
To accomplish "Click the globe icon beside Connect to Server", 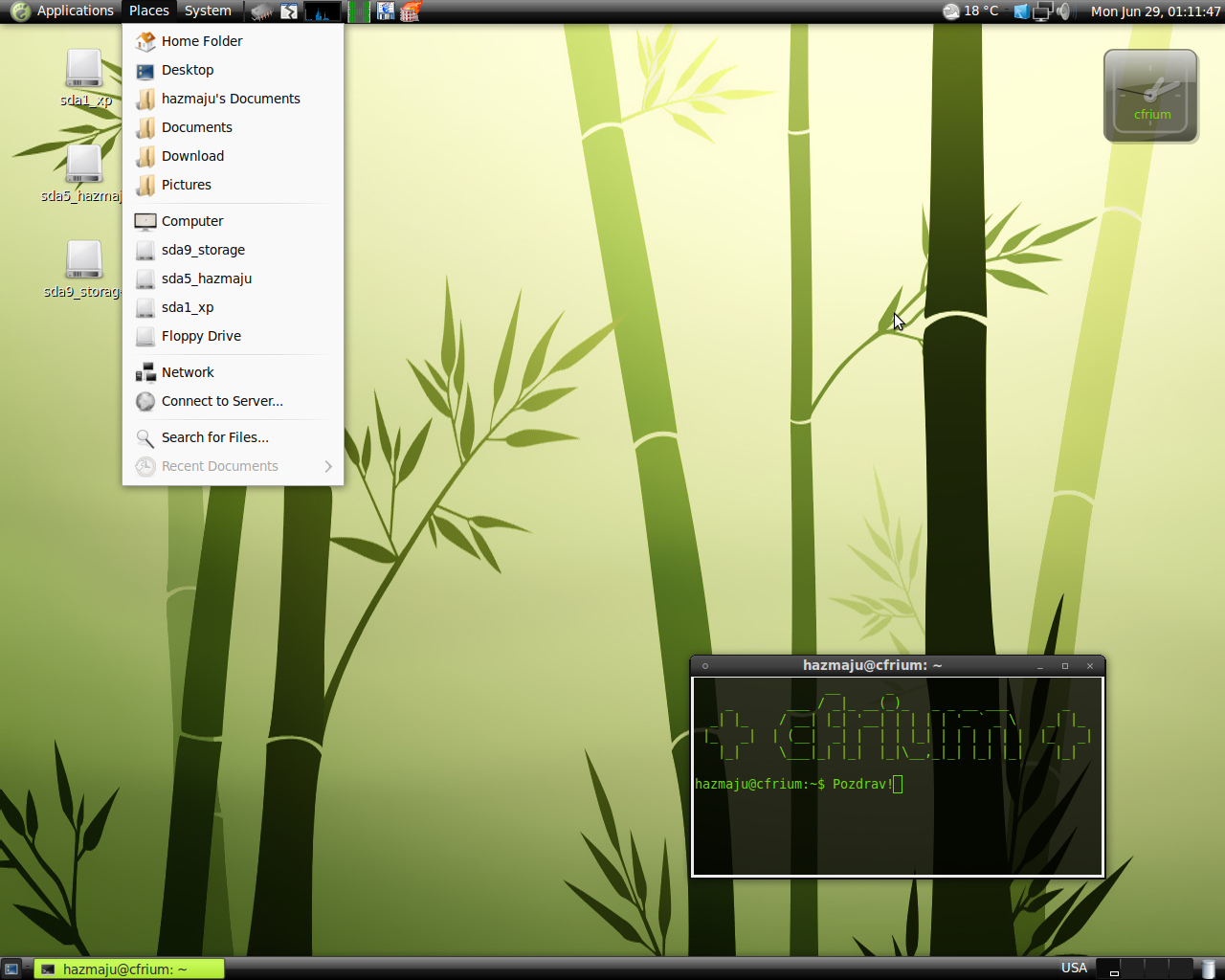I will [x=145, y=401].
